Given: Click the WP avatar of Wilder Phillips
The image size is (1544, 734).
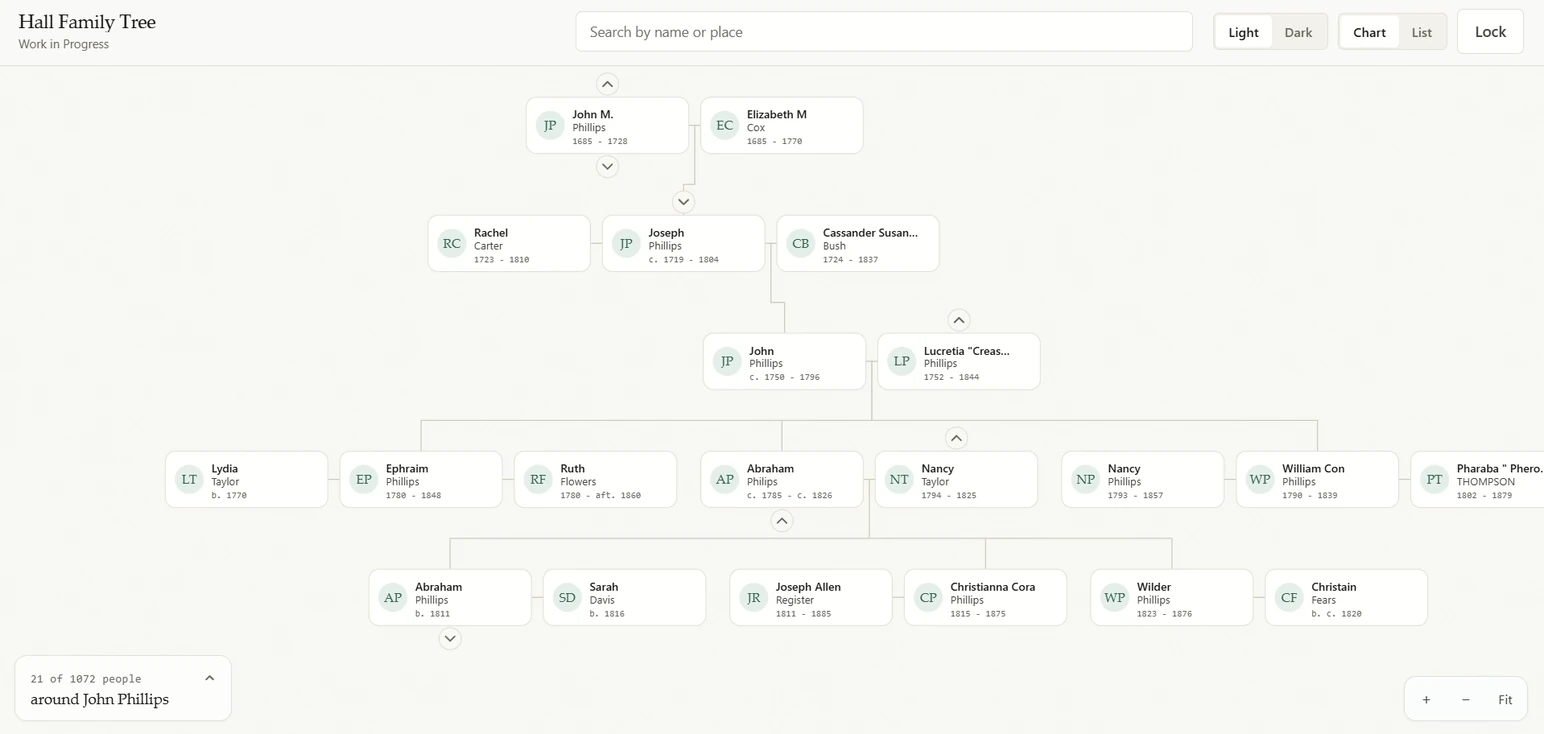Looking at the screenshot, I should coord(1114,597).
